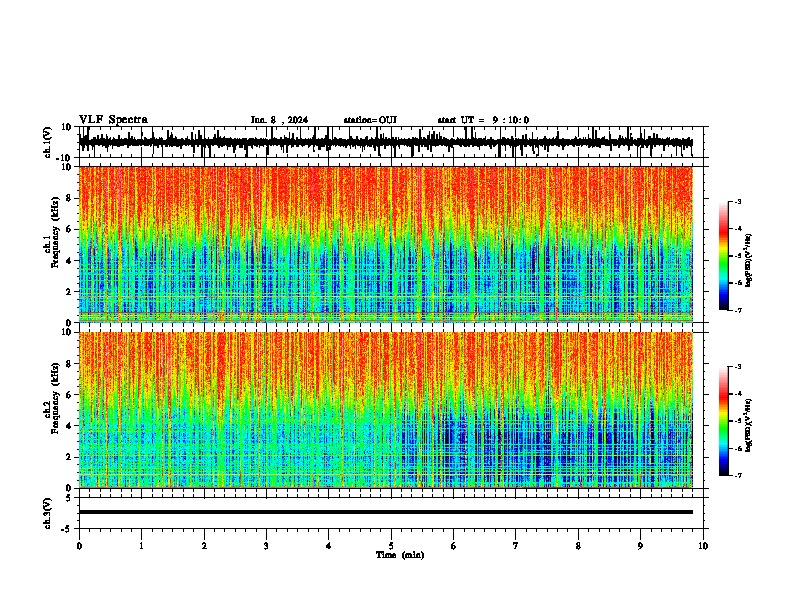This screenshot has height=612, width=792.
Task: Click the "5" tick of the ch.3 voltage axis
Action: [69, 498]
